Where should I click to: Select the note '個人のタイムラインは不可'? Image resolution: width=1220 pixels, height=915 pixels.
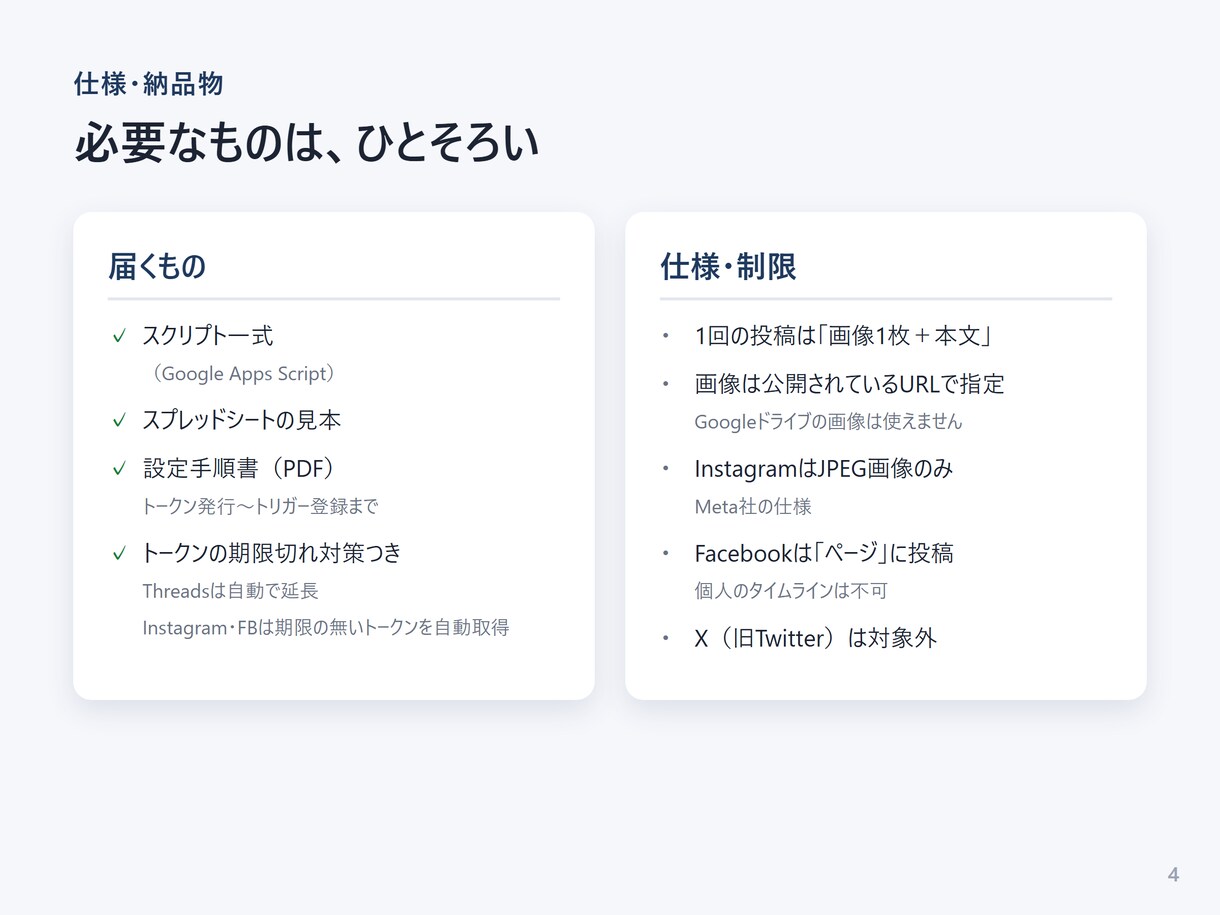tap(791, 591)
